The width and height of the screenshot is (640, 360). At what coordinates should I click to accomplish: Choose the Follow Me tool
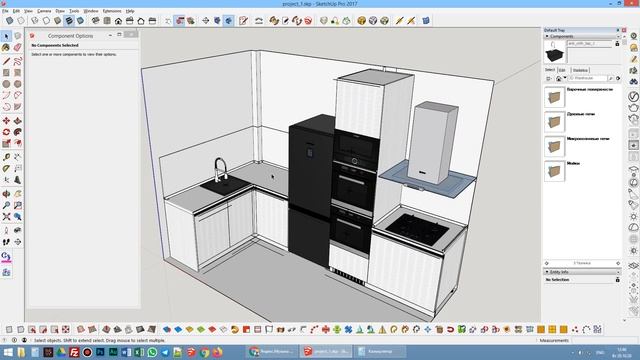tap(18, 132)
